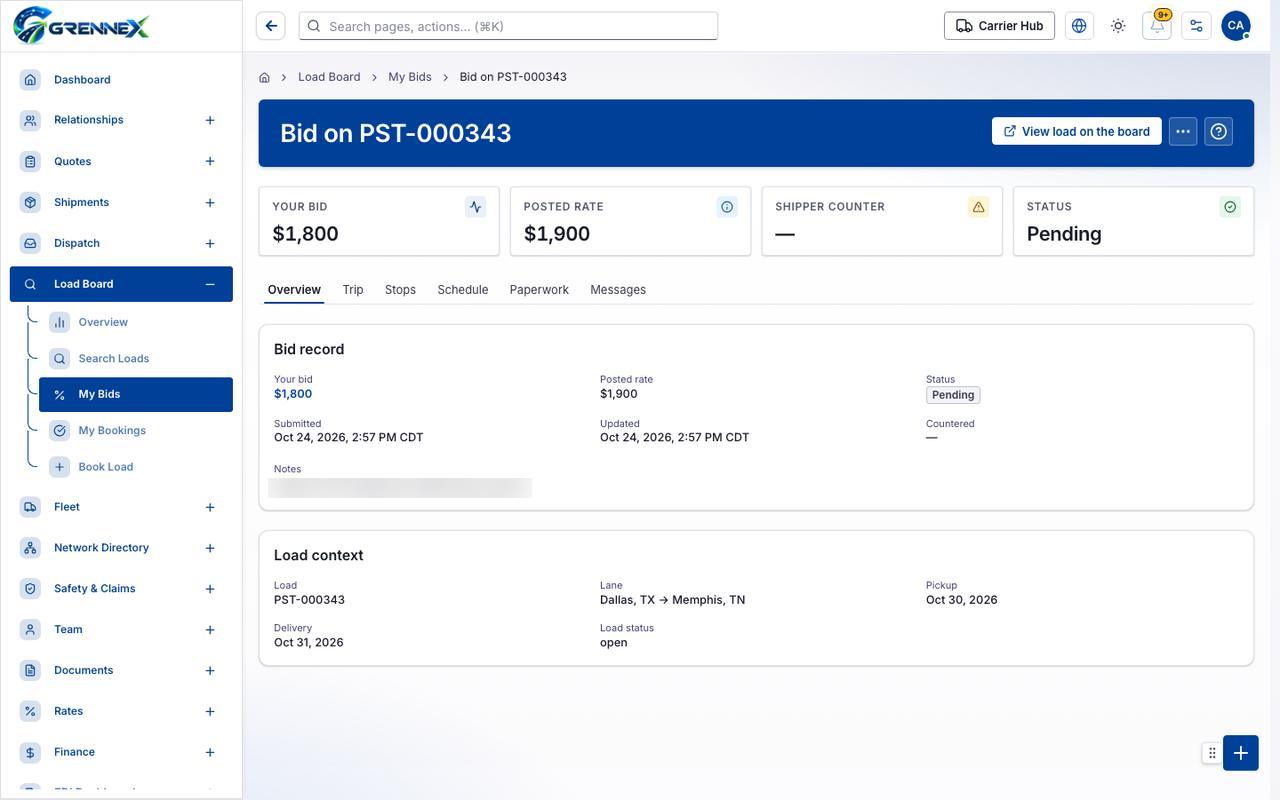Click the help question mark icon
Screen dimensions: 1280x800
coord(1218,131)
